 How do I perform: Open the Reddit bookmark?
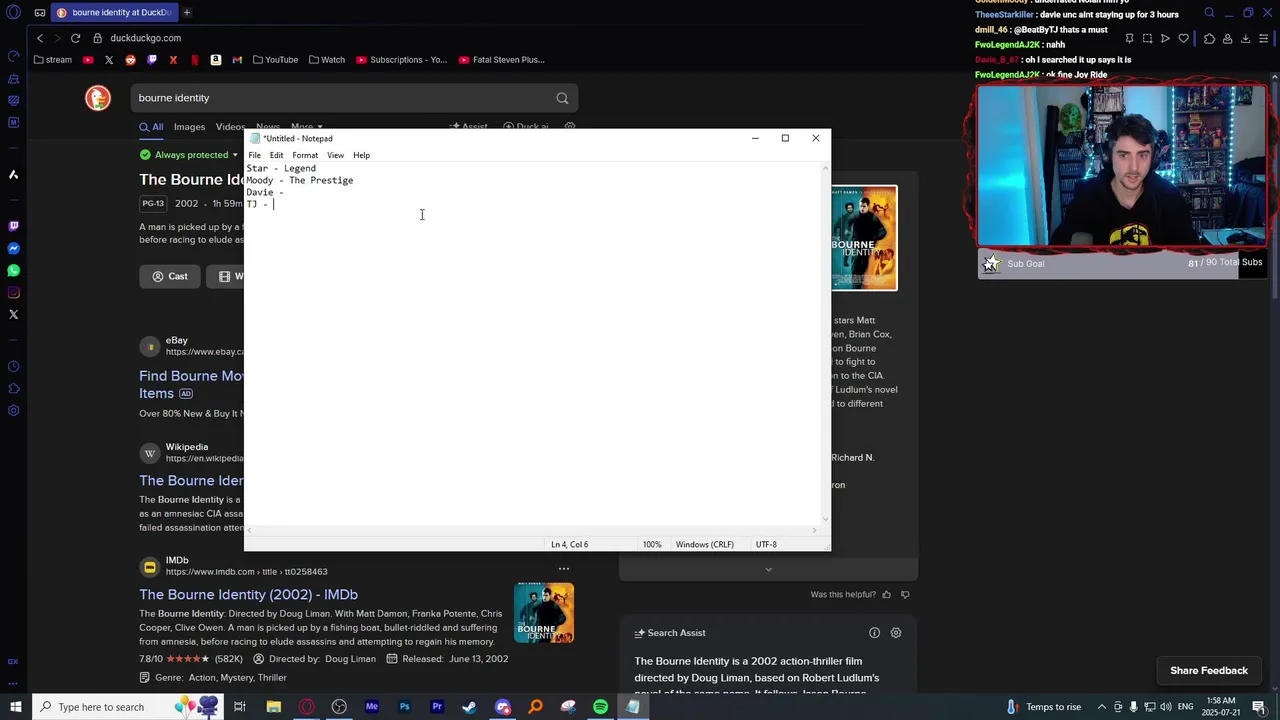tap(130, 60)
